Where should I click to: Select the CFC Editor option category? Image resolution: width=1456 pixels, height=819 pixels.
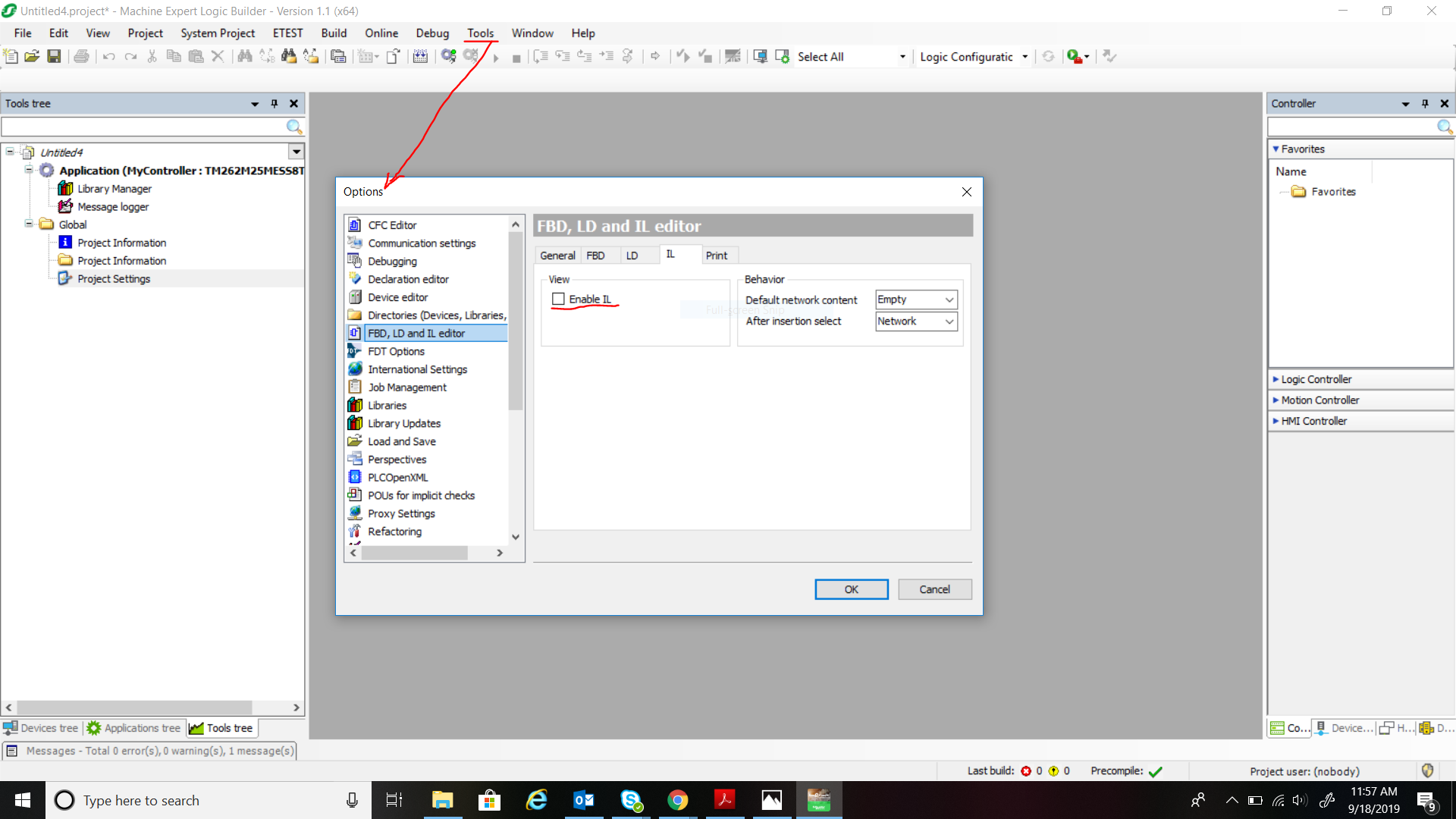tap(392, 225)
